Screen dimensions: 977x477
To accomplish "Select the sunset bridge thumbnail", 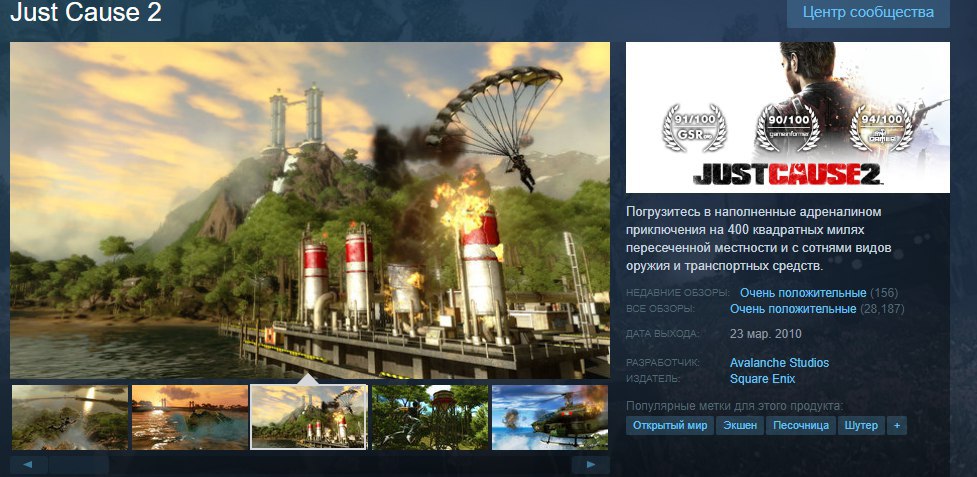I will (190, 417).
